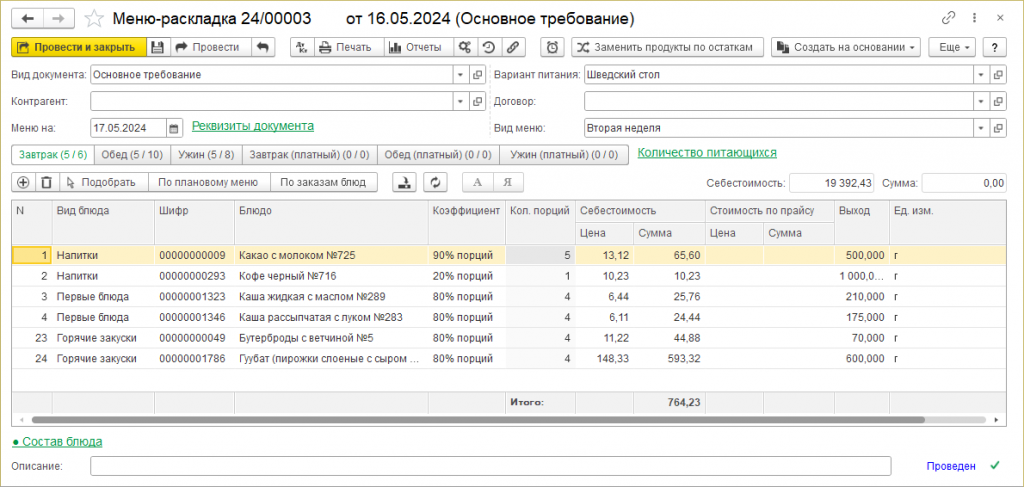Click the reminder alarm clock icon
The height and width of the screenshot is (487, 1024).
(552, 47)
